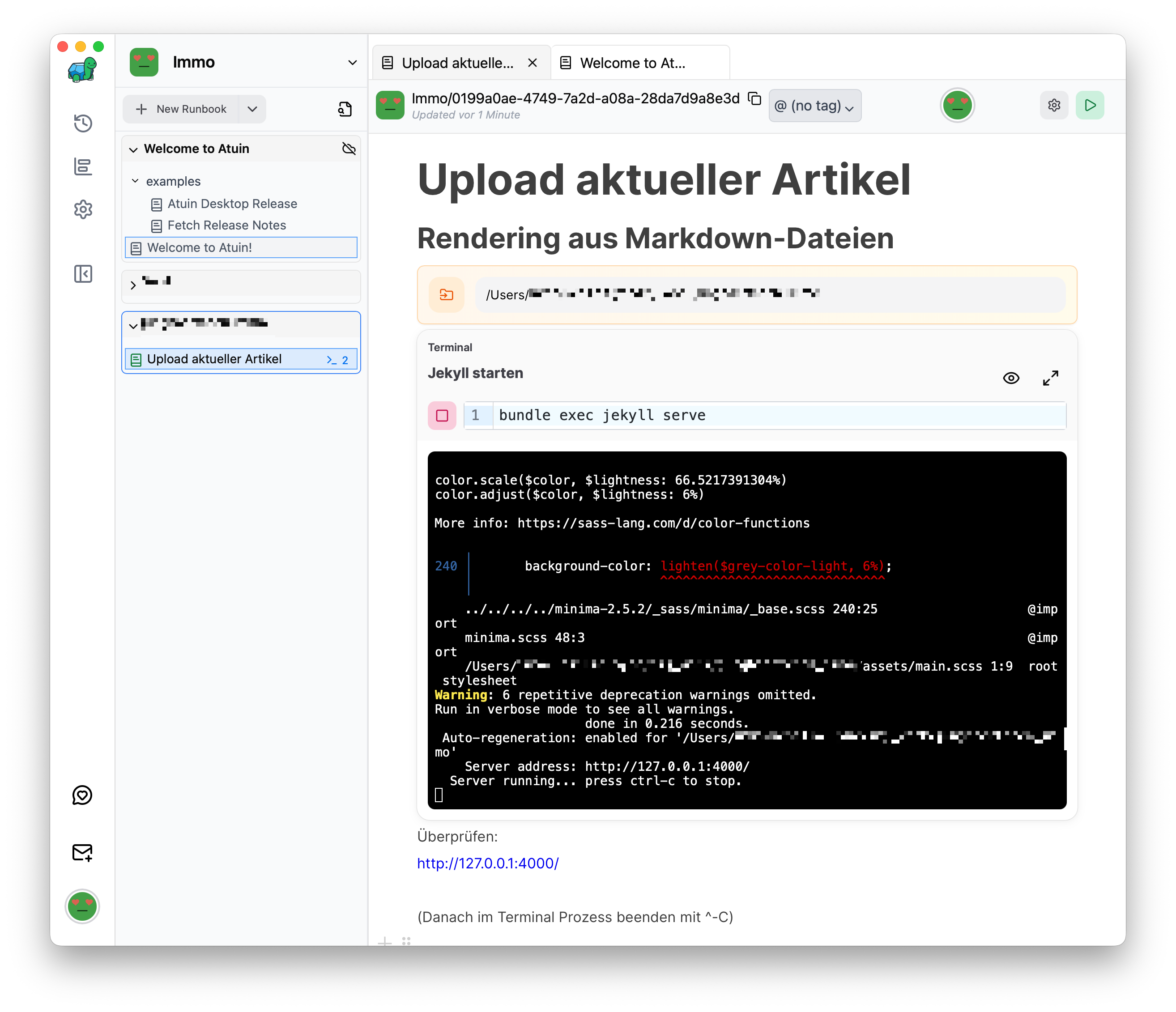Open runbook settings gear in header

pyautogui.click(x=1054, y=105)
